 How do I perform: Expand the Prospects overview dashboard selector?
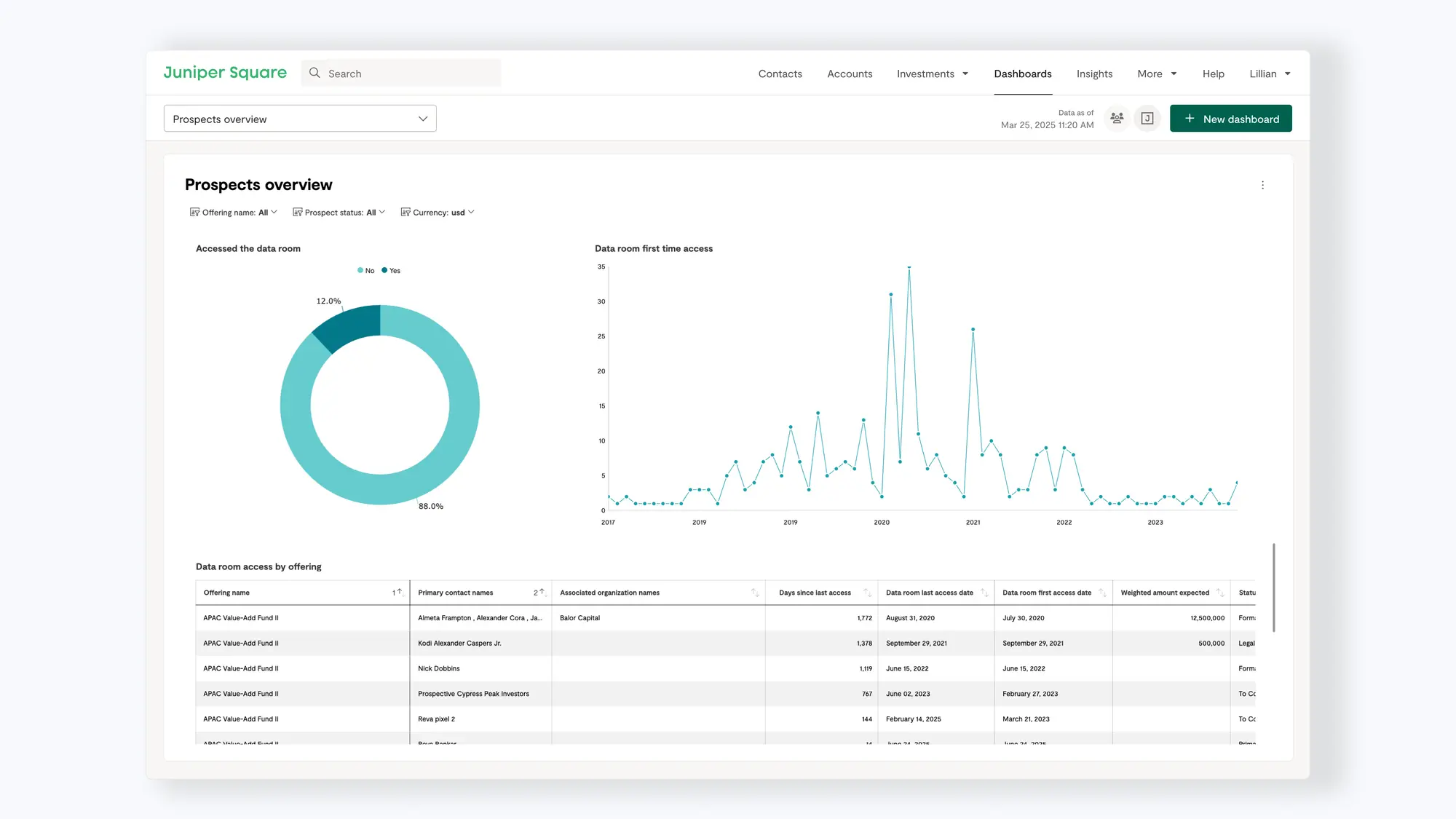coord(300,119)
